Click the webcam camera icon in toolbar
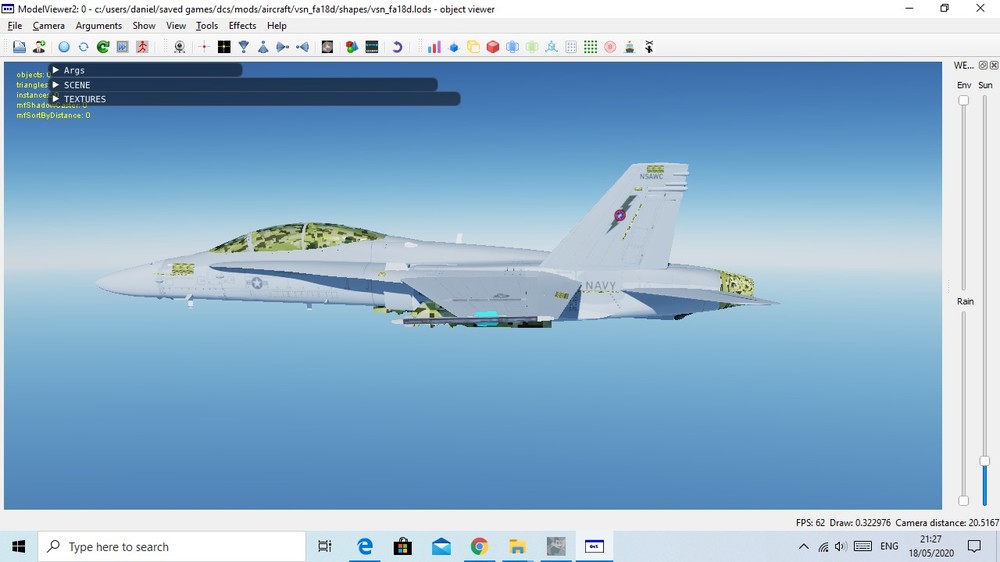Image resolution: width=1000 pixels, height=562 pixels. click(x=179, y=47)
